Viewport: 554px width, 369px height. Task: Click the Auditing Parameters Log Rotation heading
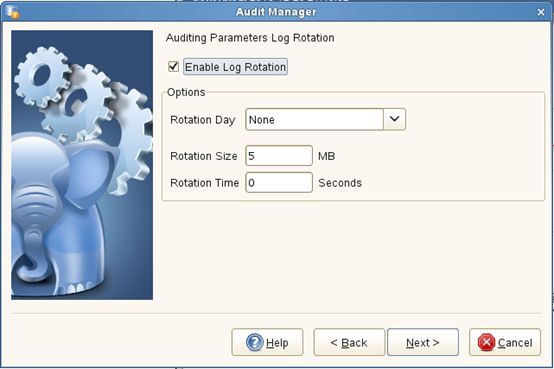click(x=250, y=38)
